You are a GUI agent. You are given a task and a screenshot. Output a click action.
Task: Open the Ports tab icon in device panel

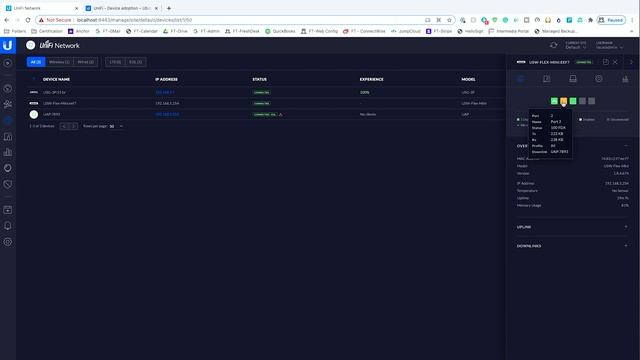[573, 79]
